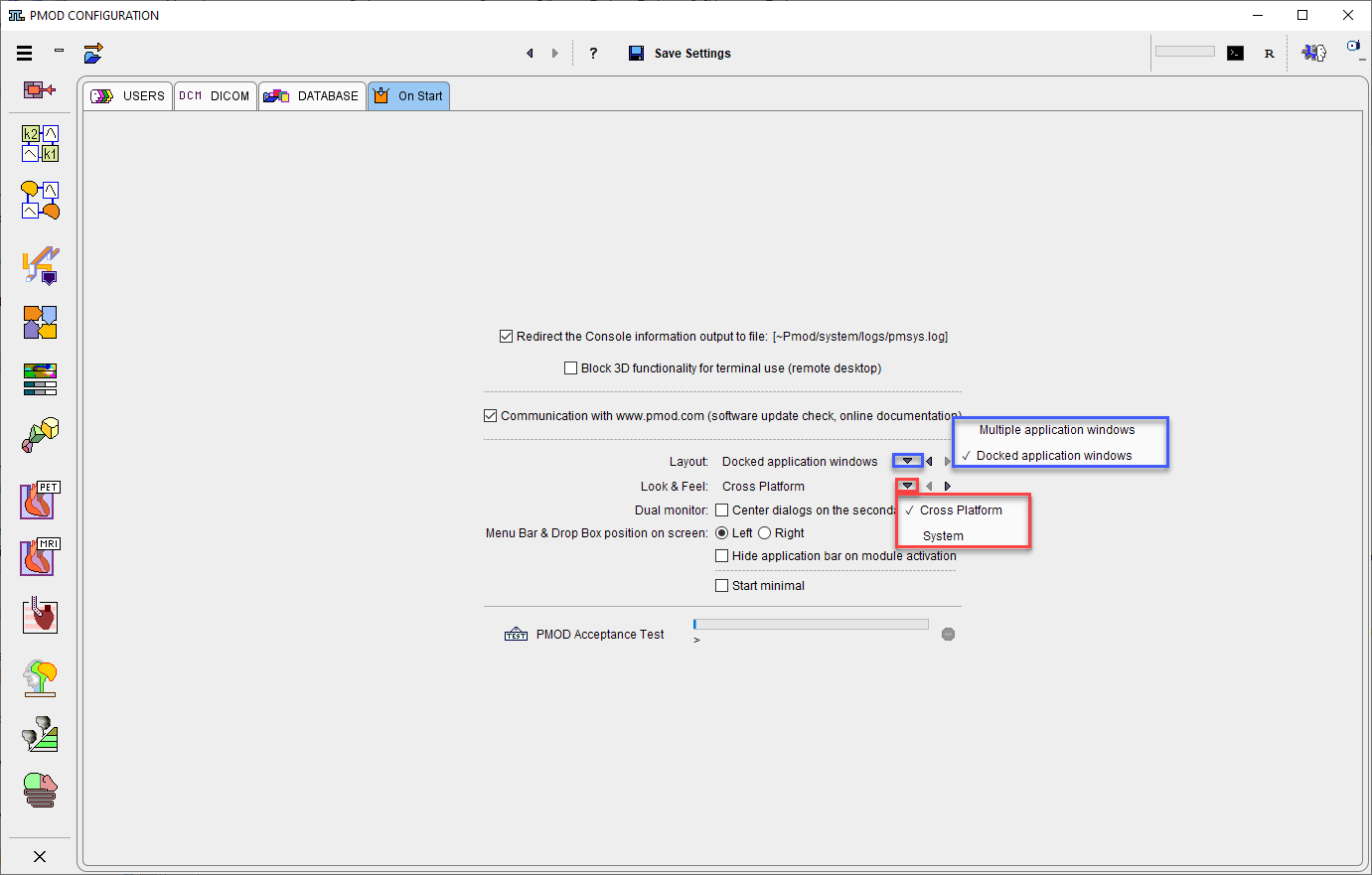Click Save Settings button
The image size is (1372, 875).
(680, 54)
